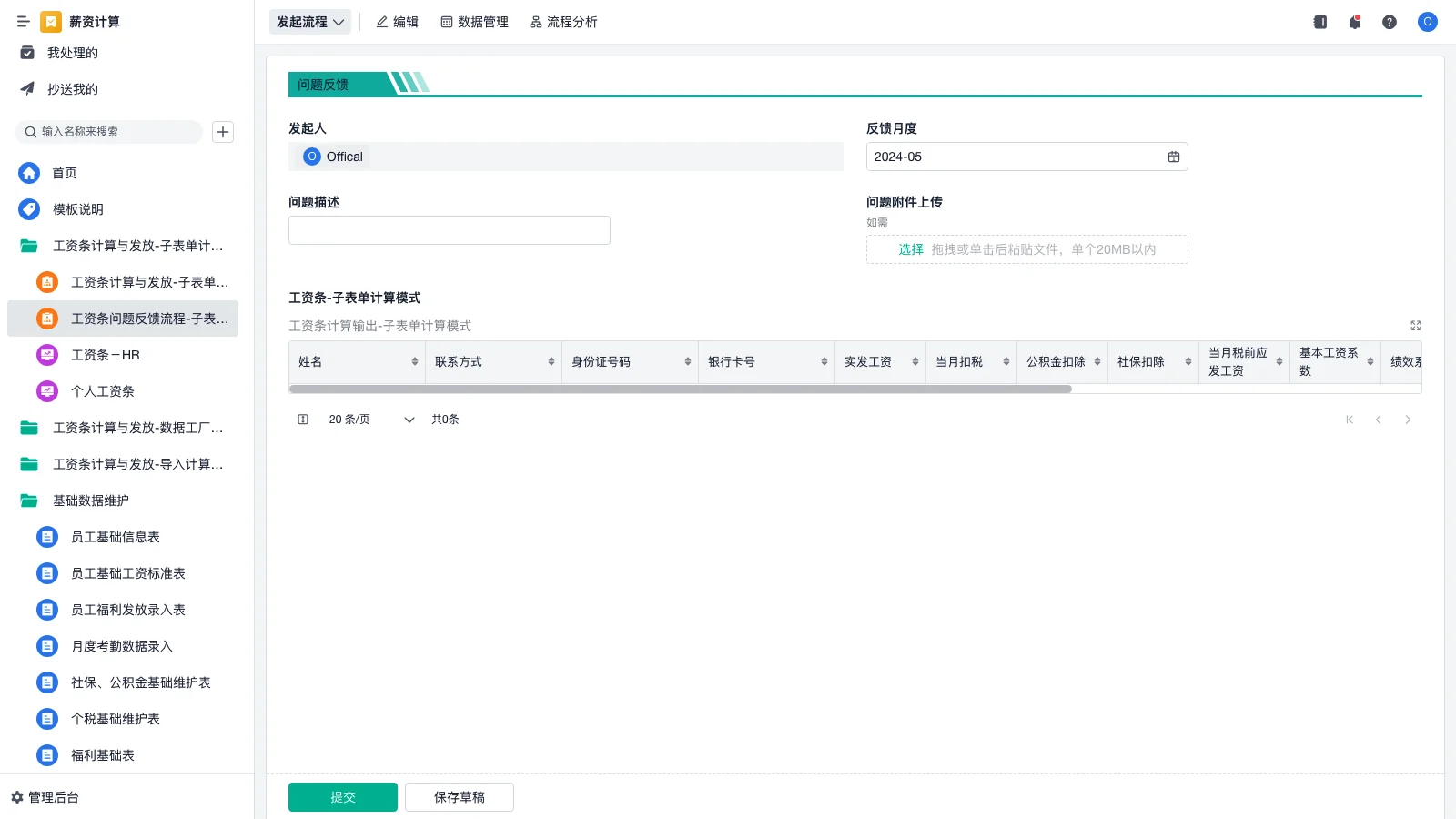Switch to 数据管理 tab
This screenshot has height=819, width=1456.
474,22
